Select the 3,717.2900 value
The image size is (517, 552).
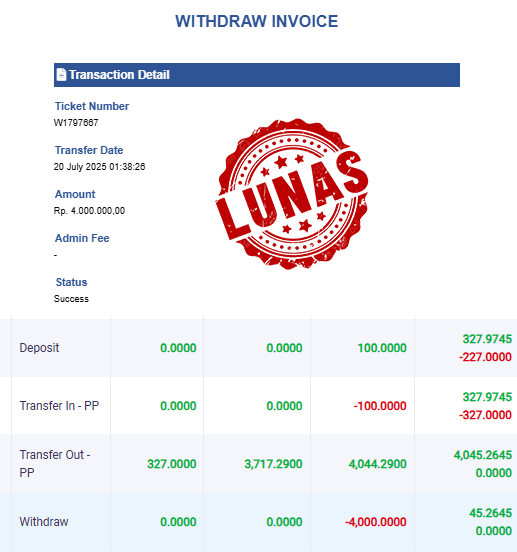click(x=273, y=464)
